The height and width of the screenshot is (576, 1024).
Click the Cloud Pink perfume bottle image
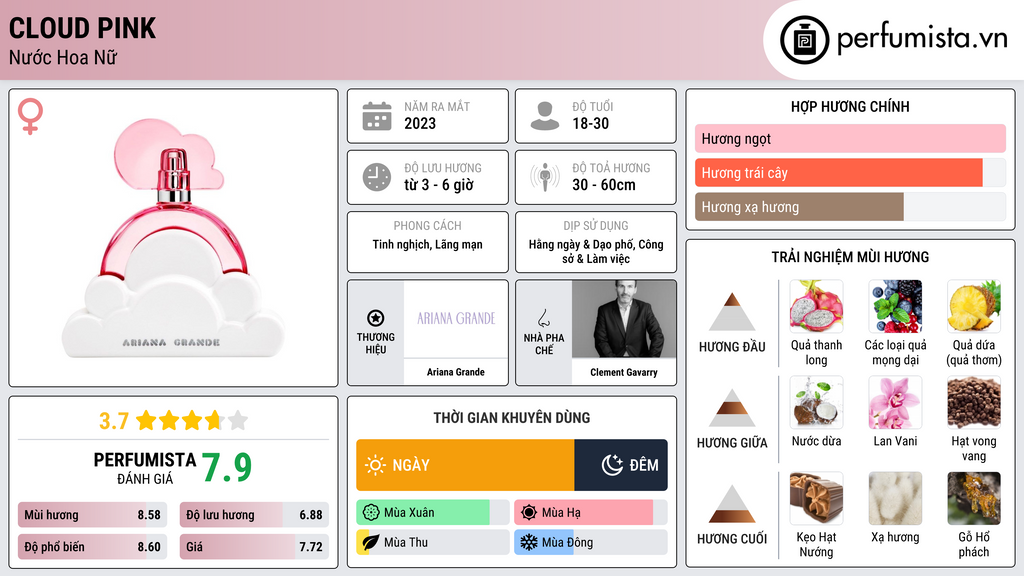pyautogui.click(x=174, y=240)
